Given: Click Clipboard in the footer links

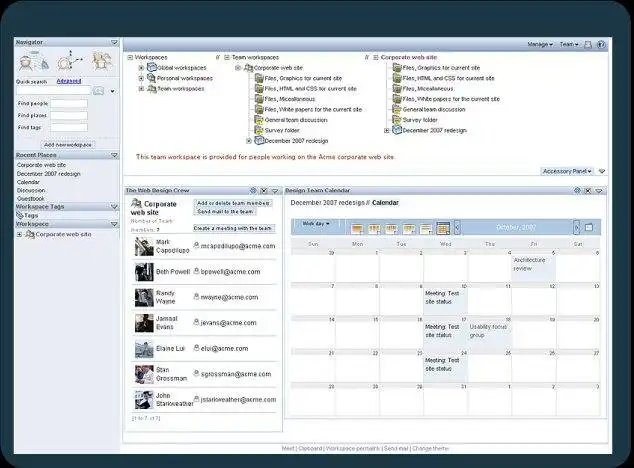Looking at the screenshot, I should (311, 448).
